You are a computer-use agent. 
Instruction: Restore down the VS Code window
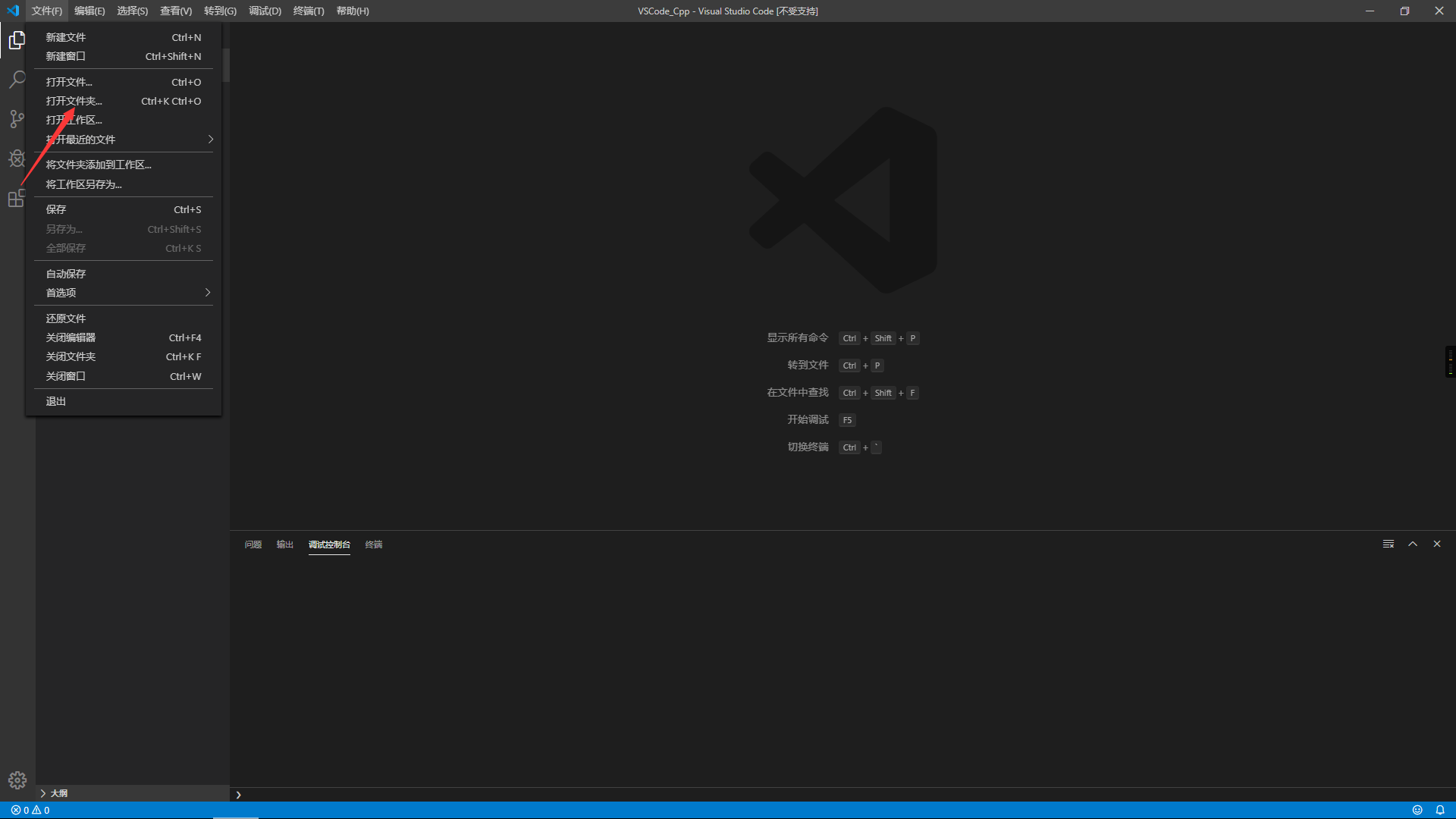[1404, 11]
